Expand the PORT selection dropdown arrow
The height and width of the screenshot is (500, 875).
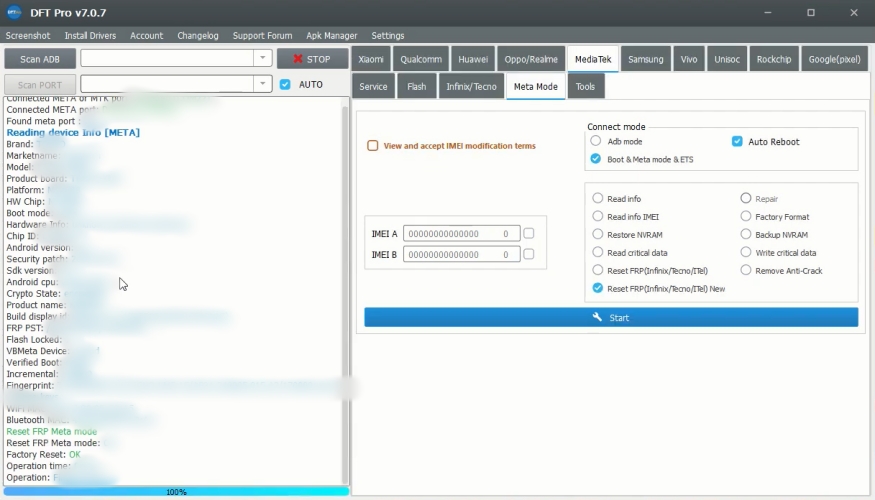point(262,84)
